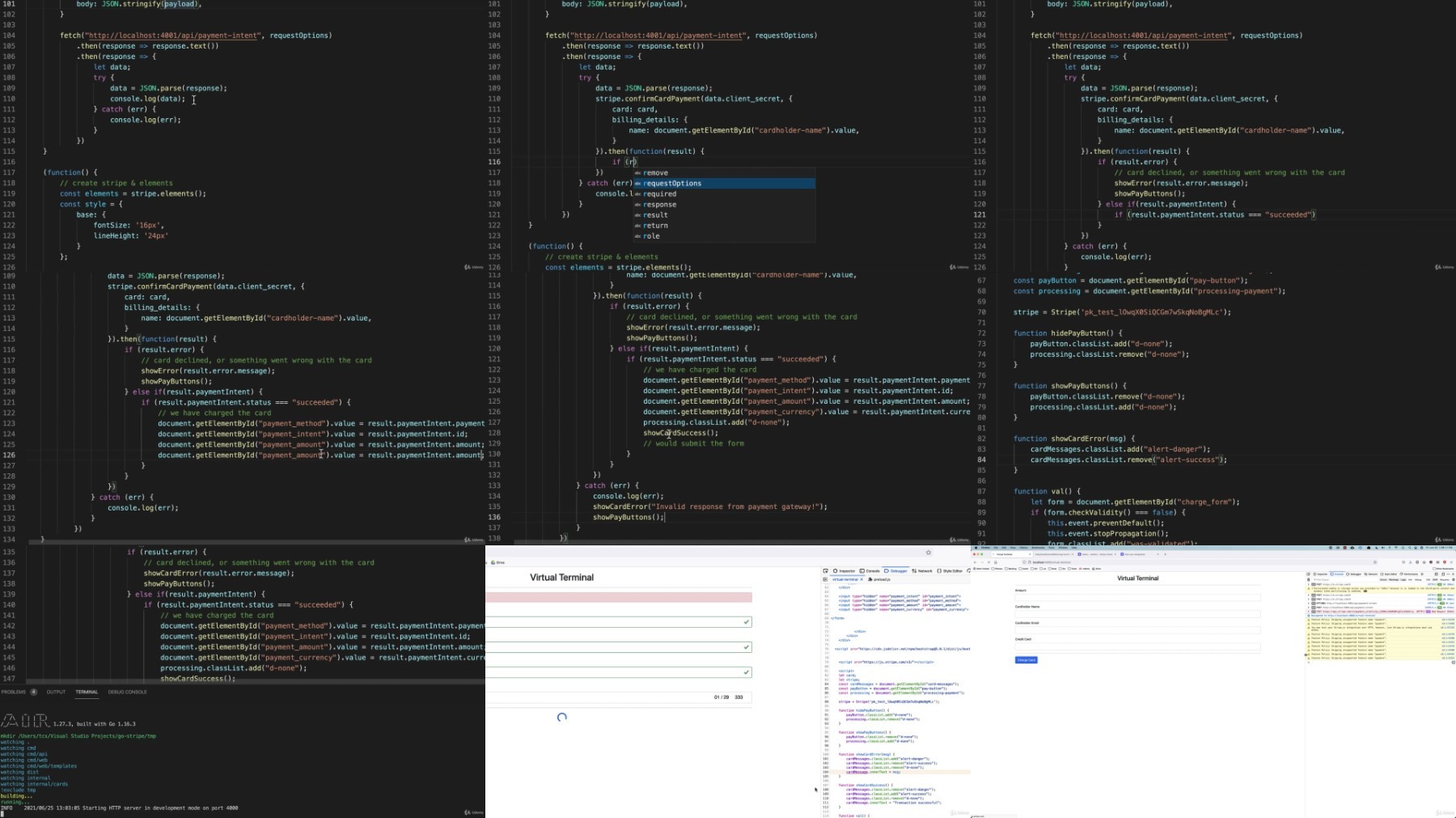Screen dimensions: 1456x818
Task: Click the 'Charge Card' button
Action: click(x=1026, y=659)
